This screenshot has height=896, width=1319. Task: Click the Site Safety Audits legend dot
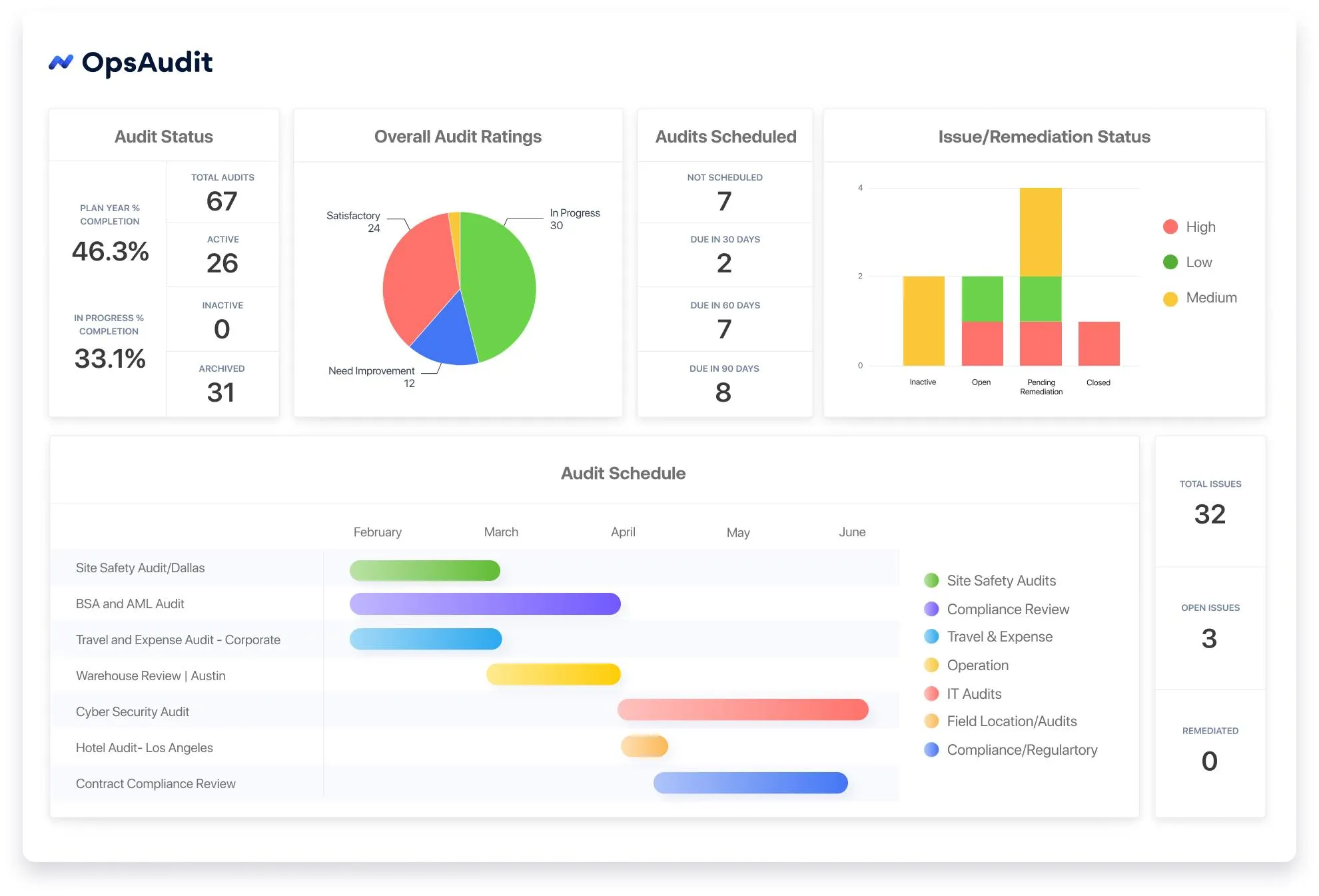(x=931, y=580)
